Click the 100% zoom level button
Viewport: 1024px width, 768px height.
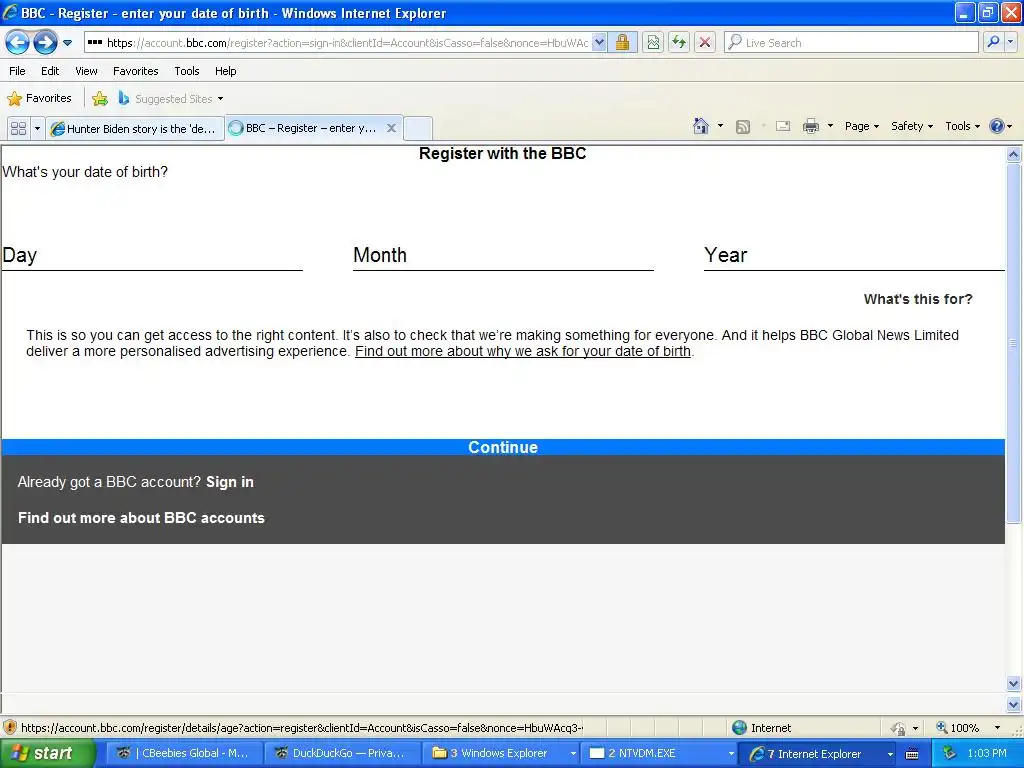coord(957,728)
